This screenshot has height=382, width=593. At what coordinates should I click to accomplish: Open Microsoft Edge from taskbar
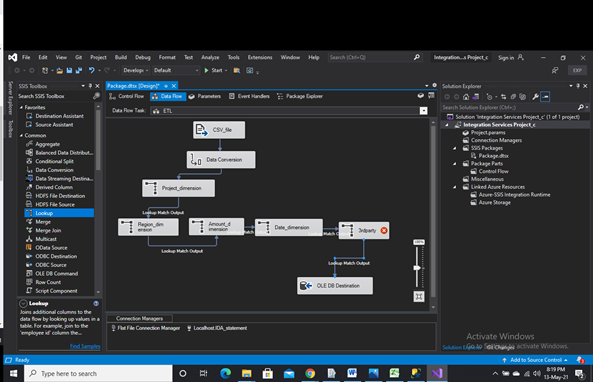click(x=225, y=374)
